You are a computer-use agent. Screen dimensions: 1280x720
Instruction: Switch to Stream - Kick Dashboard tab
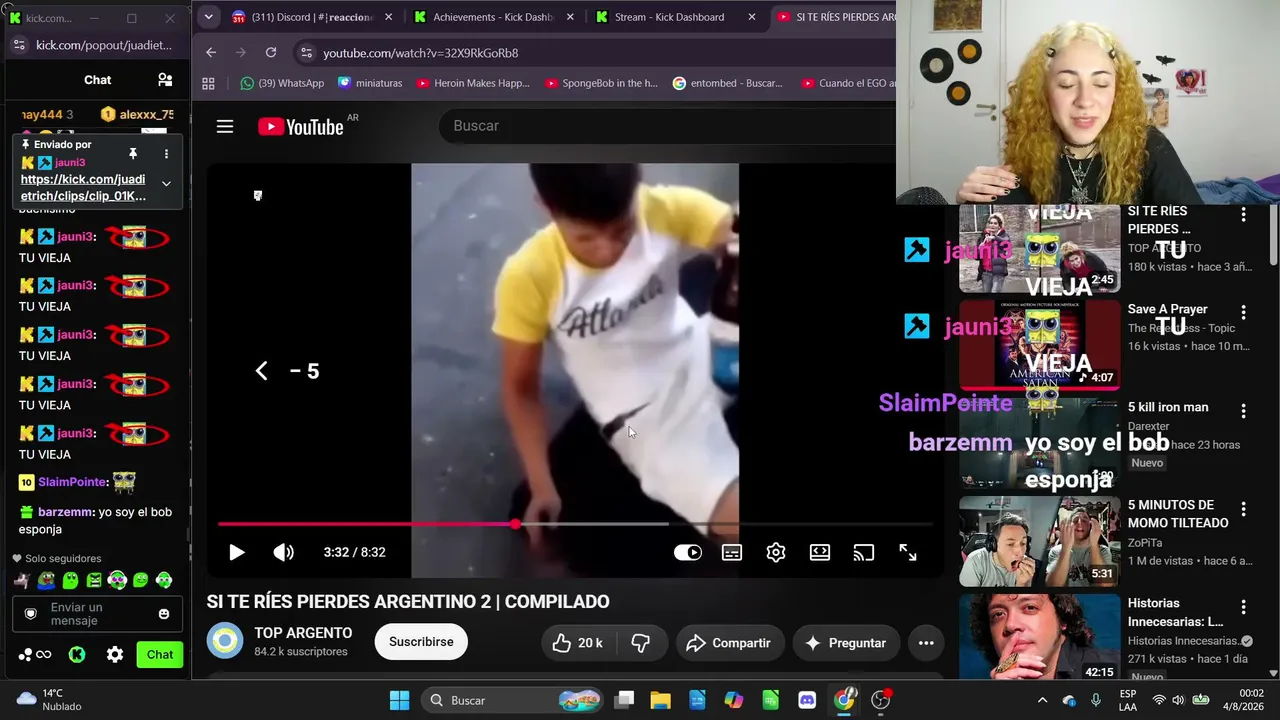pos(676,17)
